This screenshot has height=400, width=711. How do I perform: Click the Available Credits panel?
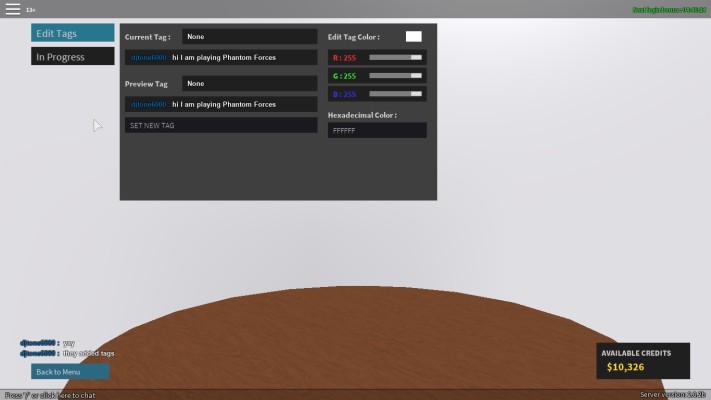643,361
